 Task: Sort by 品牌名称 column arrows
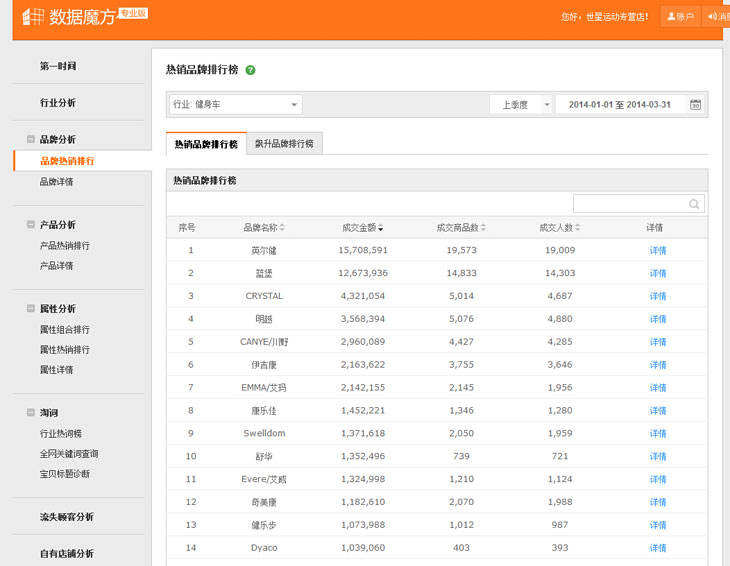282,228
